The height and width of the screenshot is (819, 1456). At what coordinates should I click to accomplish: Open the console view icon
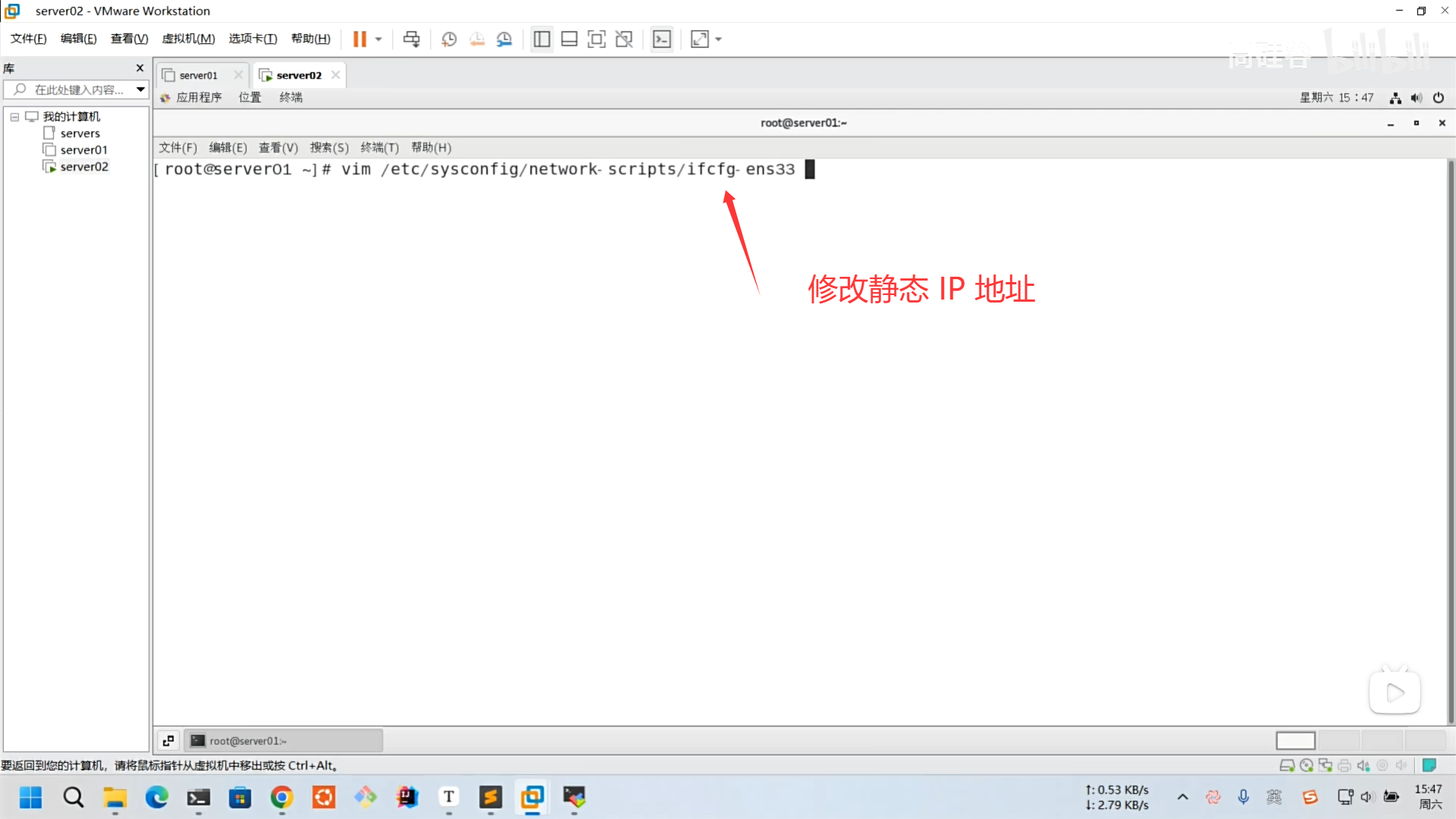coord(661,39)
